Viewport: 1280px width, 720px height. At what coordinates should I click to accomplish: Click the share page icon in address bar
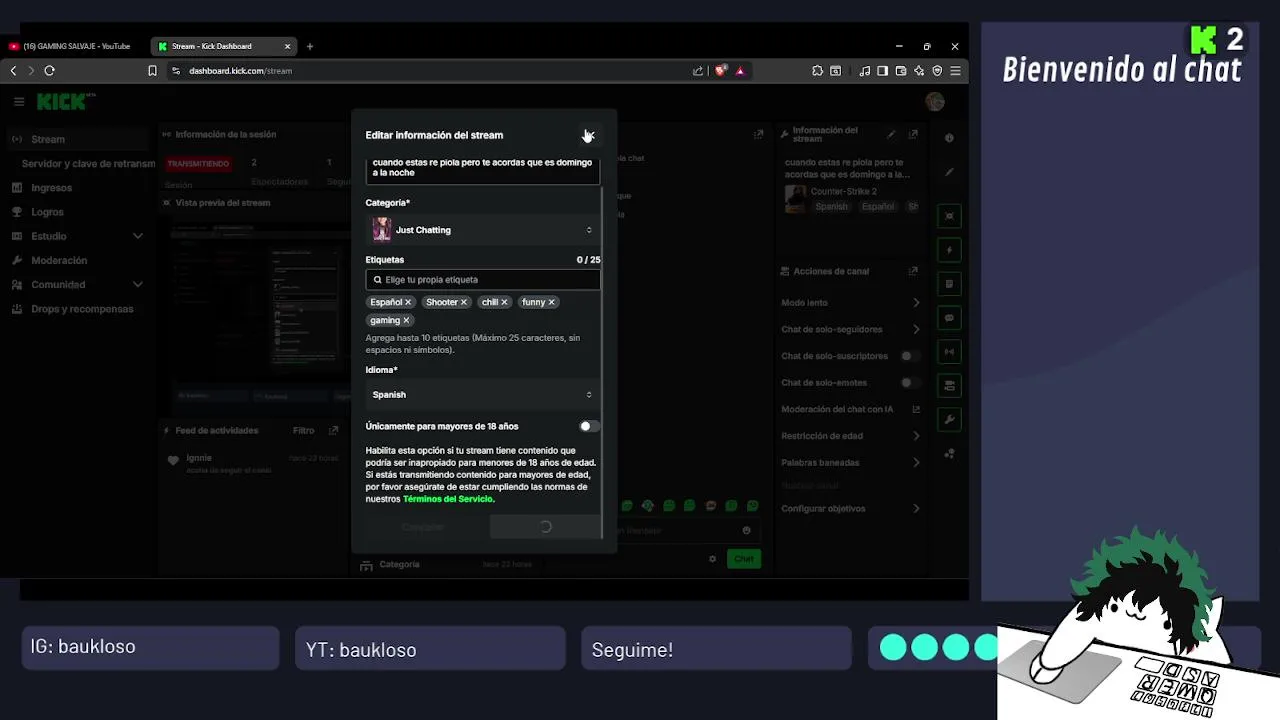click(698, 71)
